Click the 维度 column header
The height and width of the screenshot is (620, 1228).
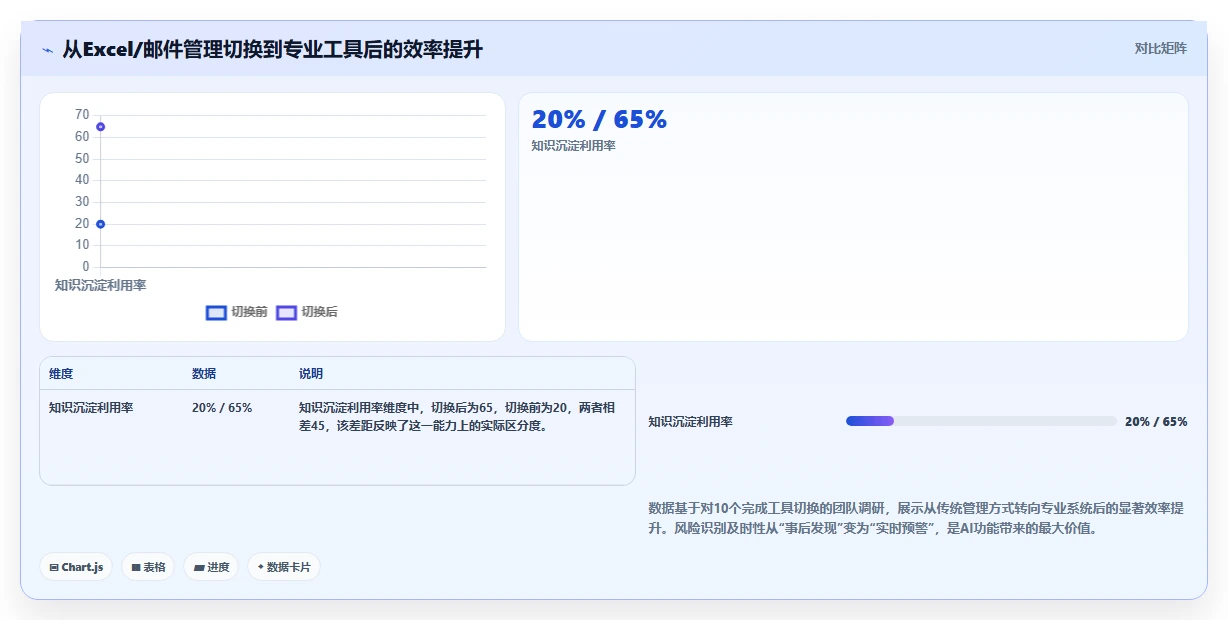click(61, 374)
